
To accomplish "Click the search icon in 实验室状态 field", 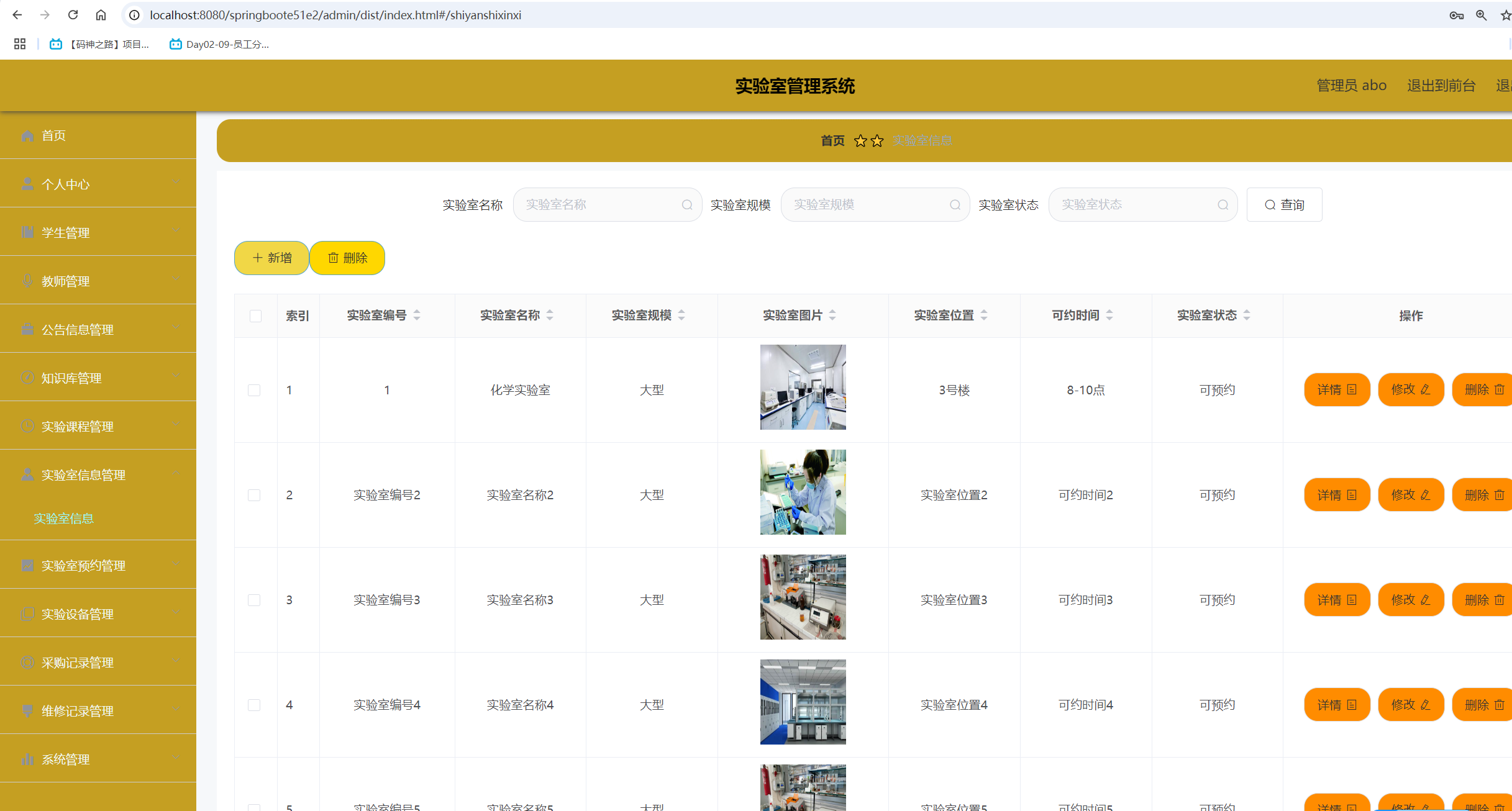I will (x=1223, y=205).
